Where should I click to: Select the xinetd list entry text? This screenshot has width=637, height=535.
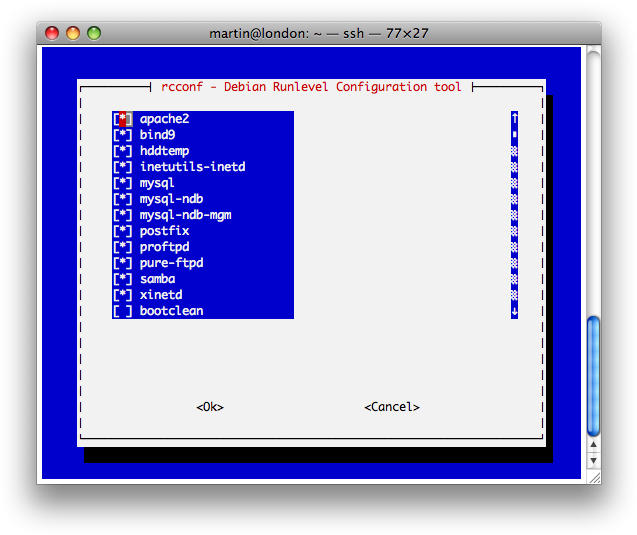pos(161,295)
